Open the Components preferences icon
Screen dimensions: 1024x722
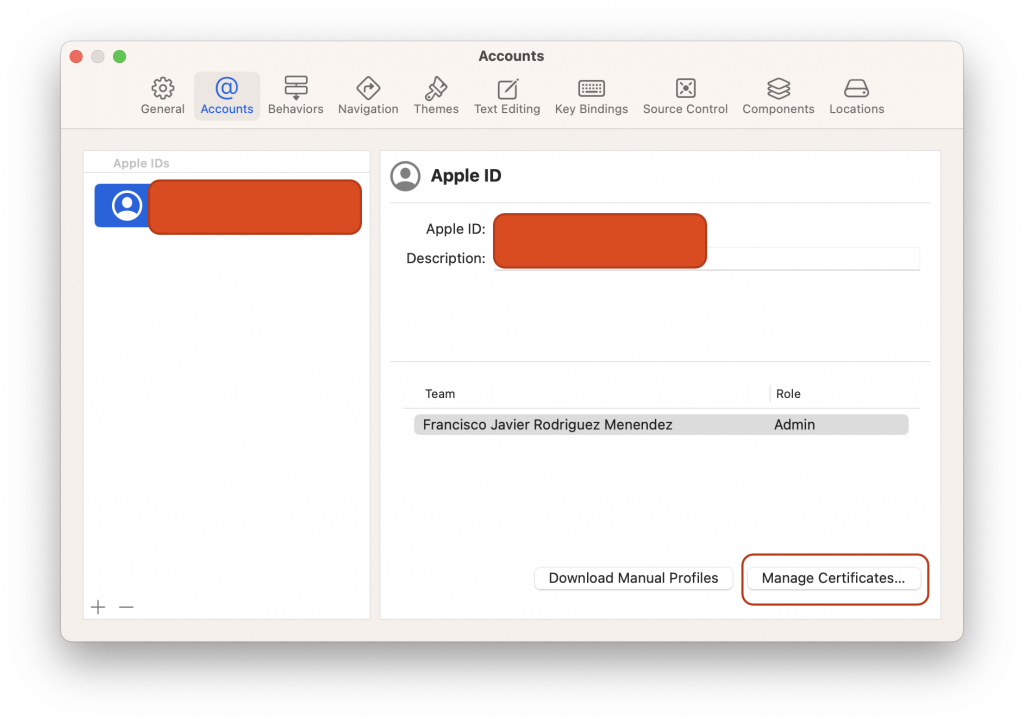(x=778, y=89)
